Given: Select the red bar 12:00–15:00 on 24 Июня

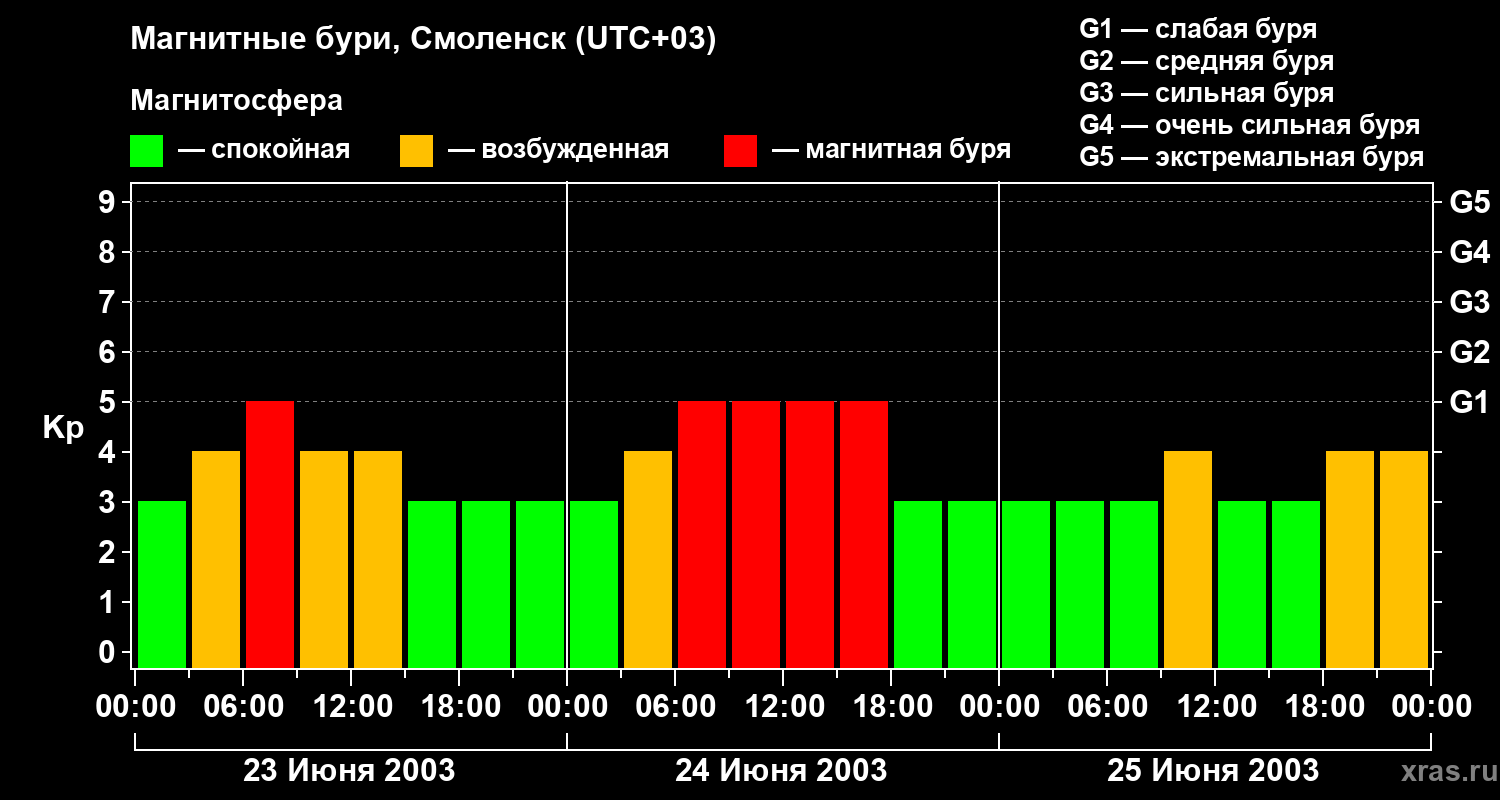Looking at the screenshot, I should (810, 534).
